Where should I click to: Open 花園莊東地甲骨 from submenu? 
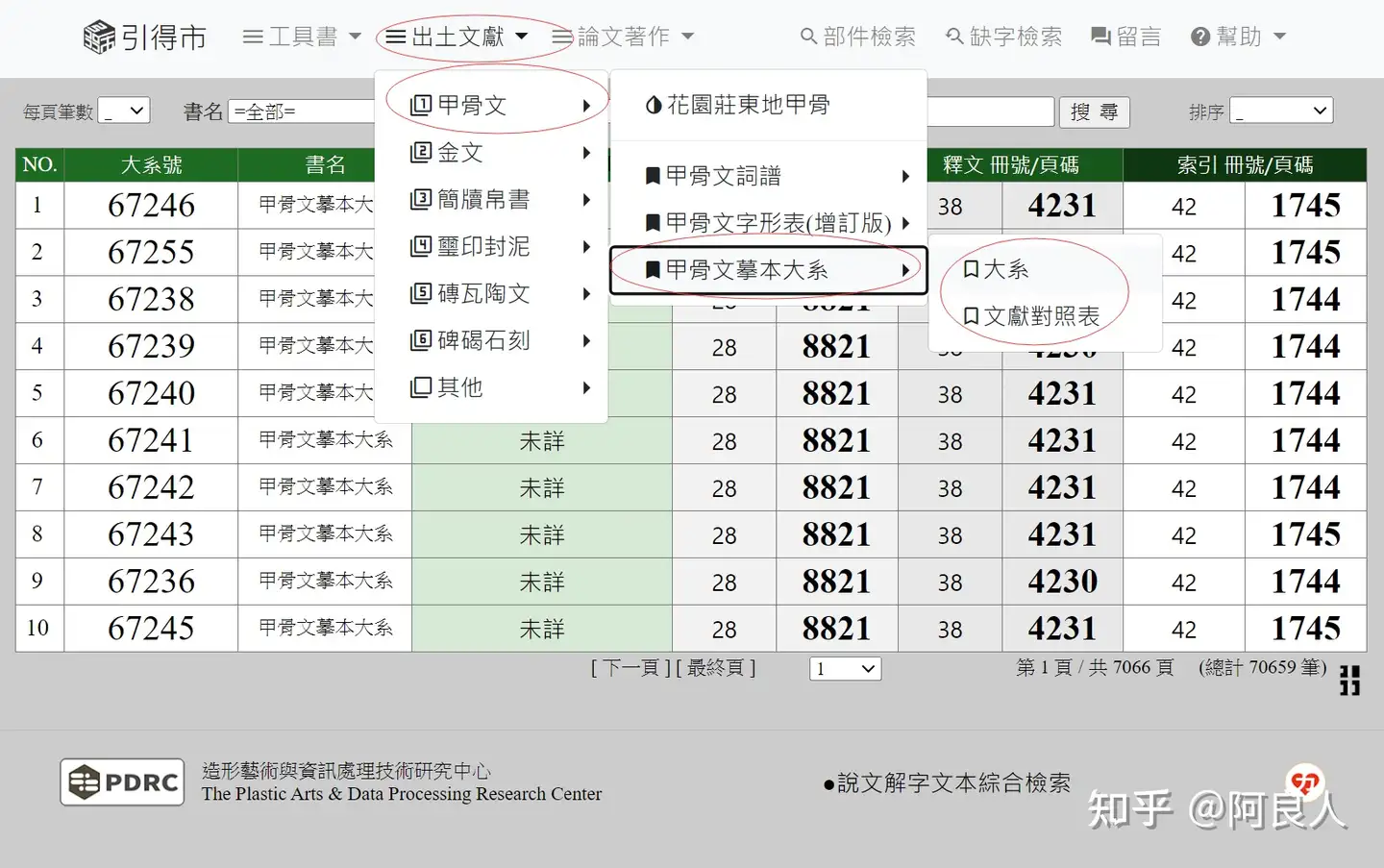coord(769,105)
